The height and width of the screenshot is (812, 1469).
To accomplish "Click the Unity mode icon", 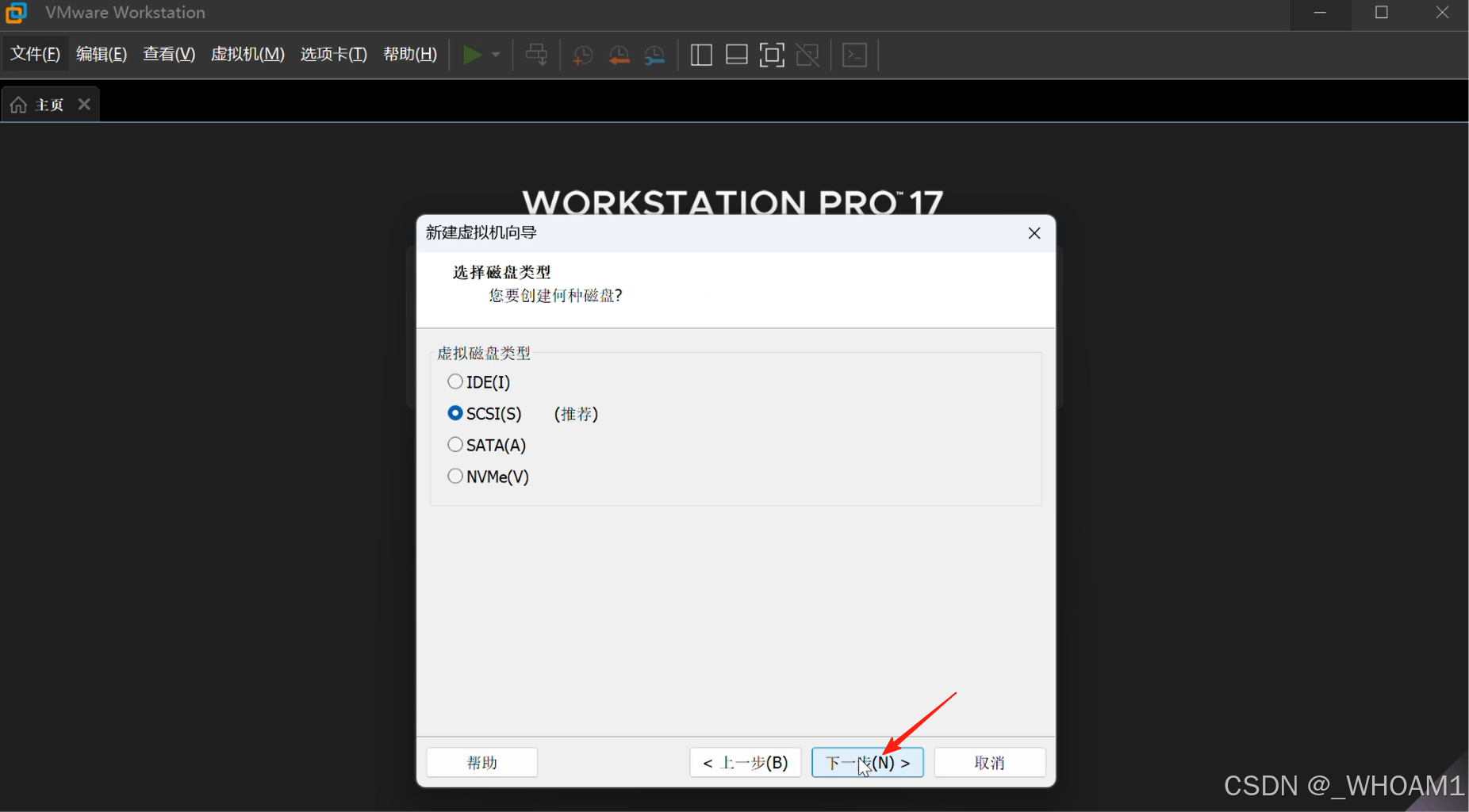I will [x=807, y=55].
